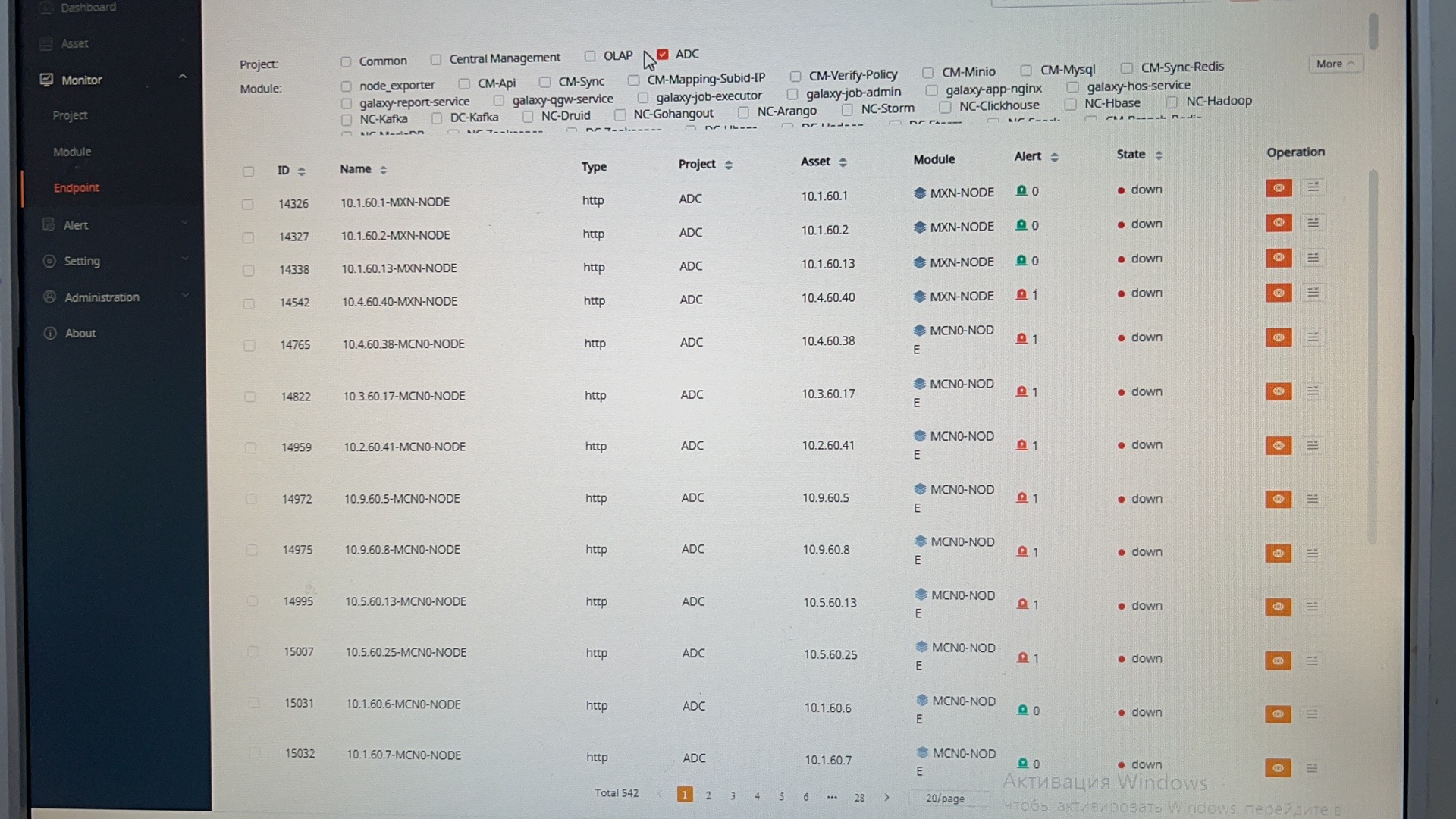
Task: Click orange eye icon for row 14972
Action: tap(1278, 499)
